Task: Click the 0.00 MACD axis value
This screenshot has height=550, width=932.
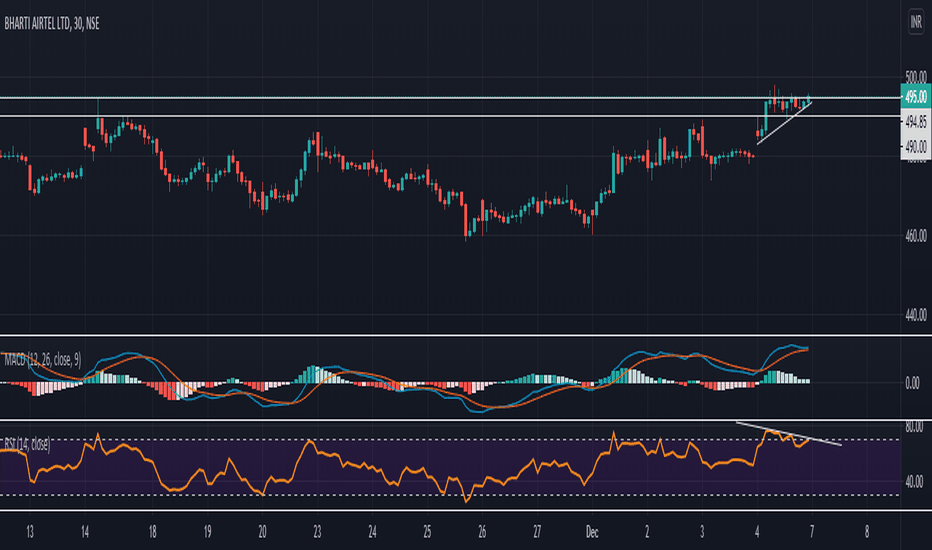Action: tap(912, 384)
